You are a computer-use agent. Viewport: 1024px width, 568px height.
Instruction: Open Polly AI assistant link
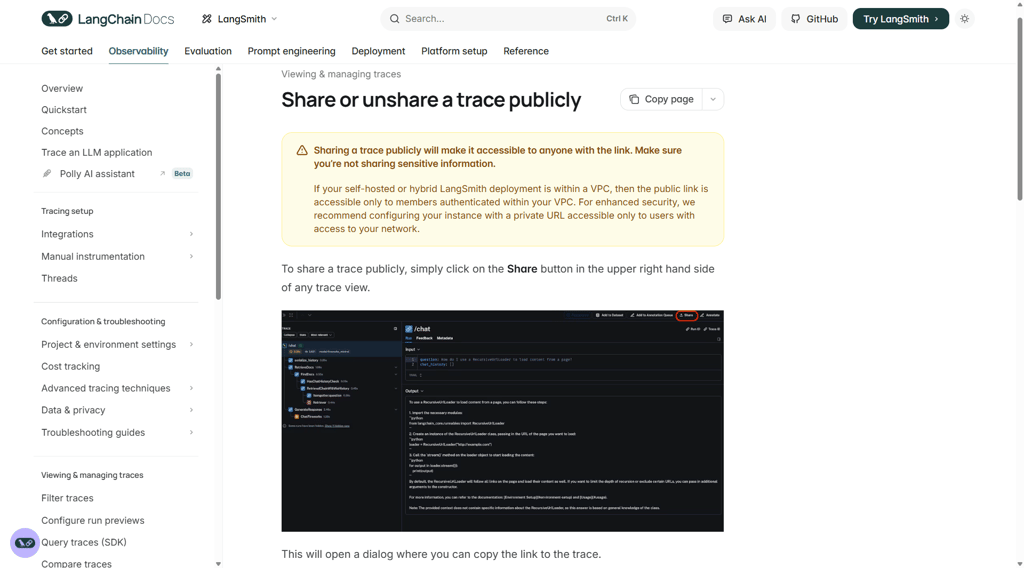97,174
